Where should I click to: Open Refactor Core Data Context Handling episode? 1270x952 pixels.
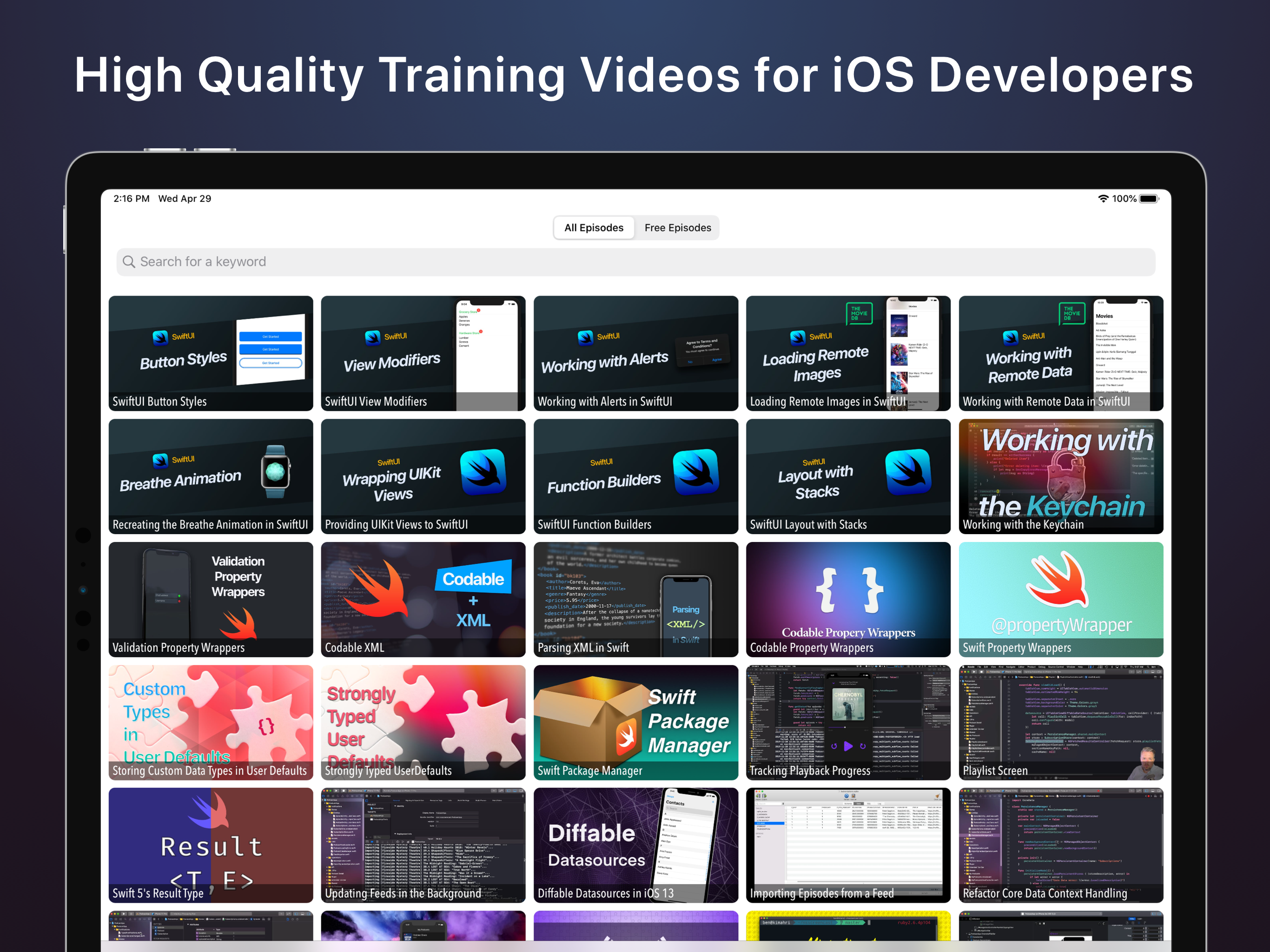pos(1061,845)
